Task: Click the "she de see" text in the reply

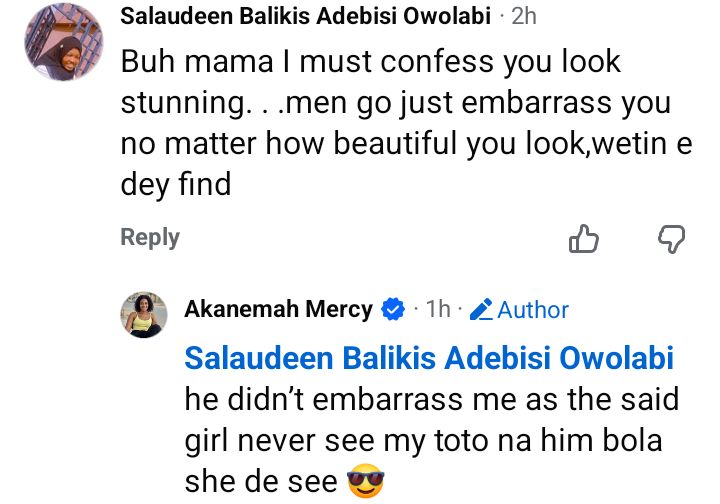Action: [x=260, y=483]
